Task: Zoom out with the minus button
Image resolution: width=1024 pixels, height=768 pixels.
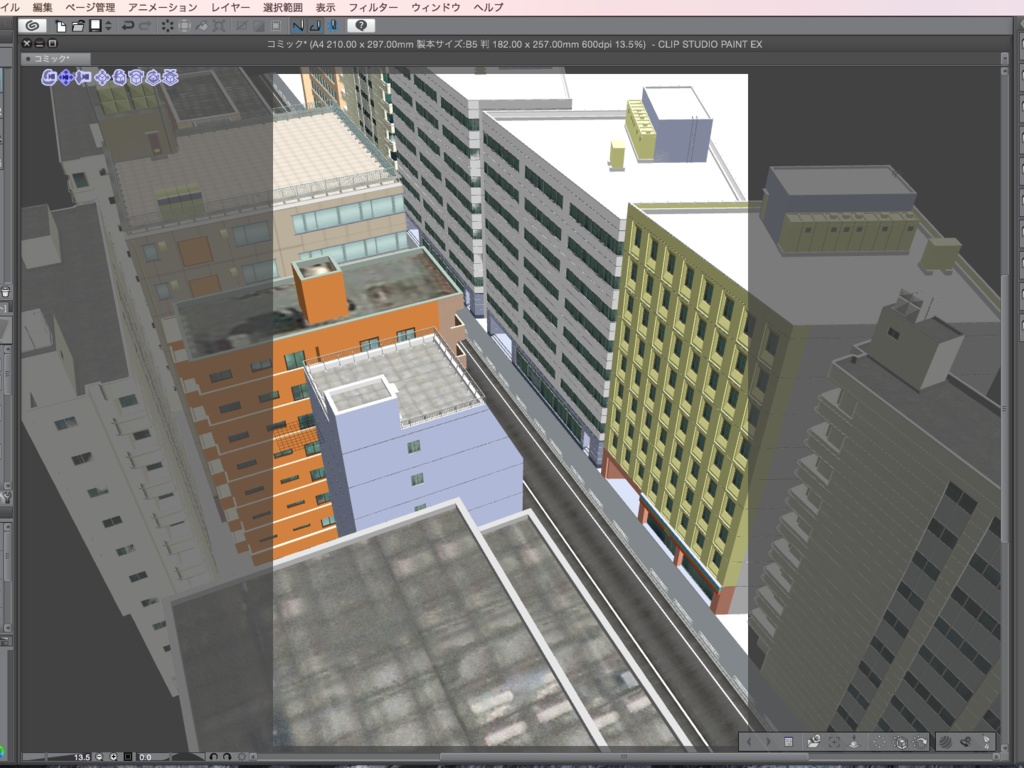Action: pyautogui.click(x=99, y=757)
